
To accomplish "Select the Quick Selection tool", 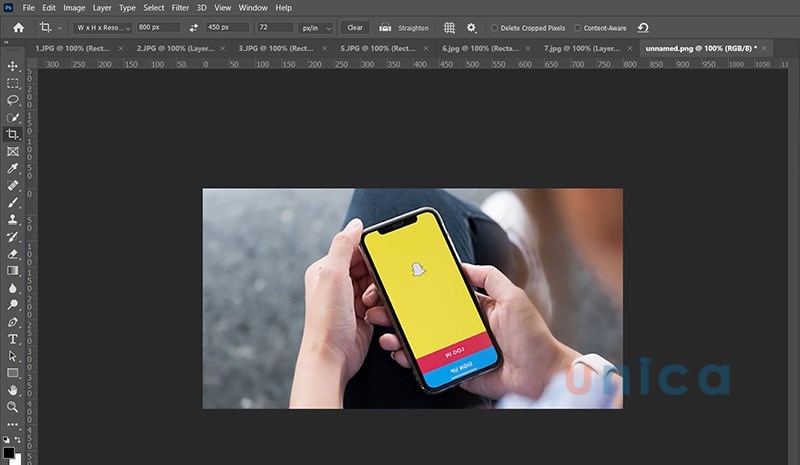I will pyautogui.click(x=13, y=117).
